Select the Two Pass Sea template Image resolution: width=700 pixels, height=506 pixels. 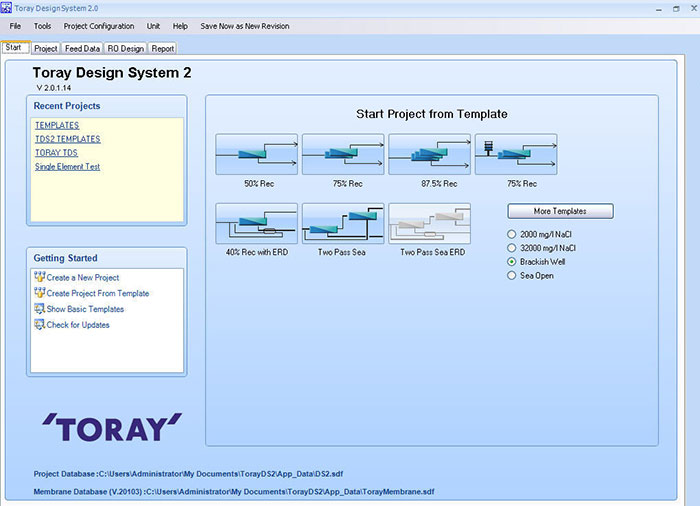(343, 223)
